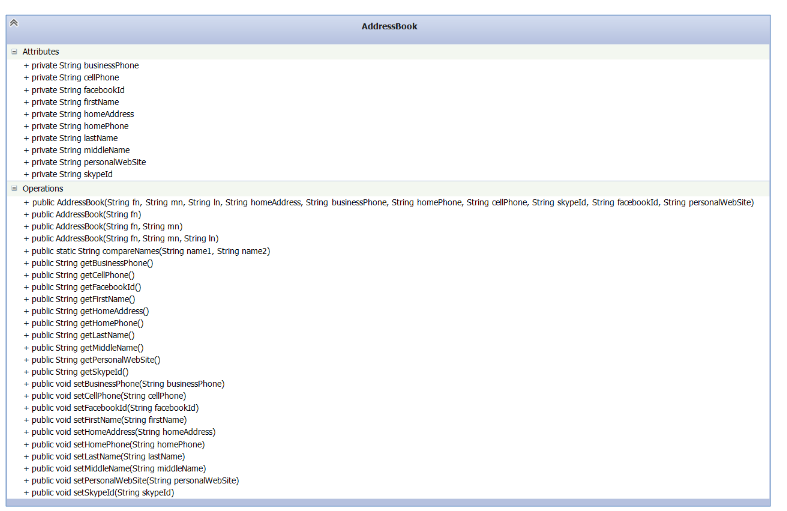Select operation setCellPhone(String cellPhone)
The image size is (787, 511).
(105, 396)
